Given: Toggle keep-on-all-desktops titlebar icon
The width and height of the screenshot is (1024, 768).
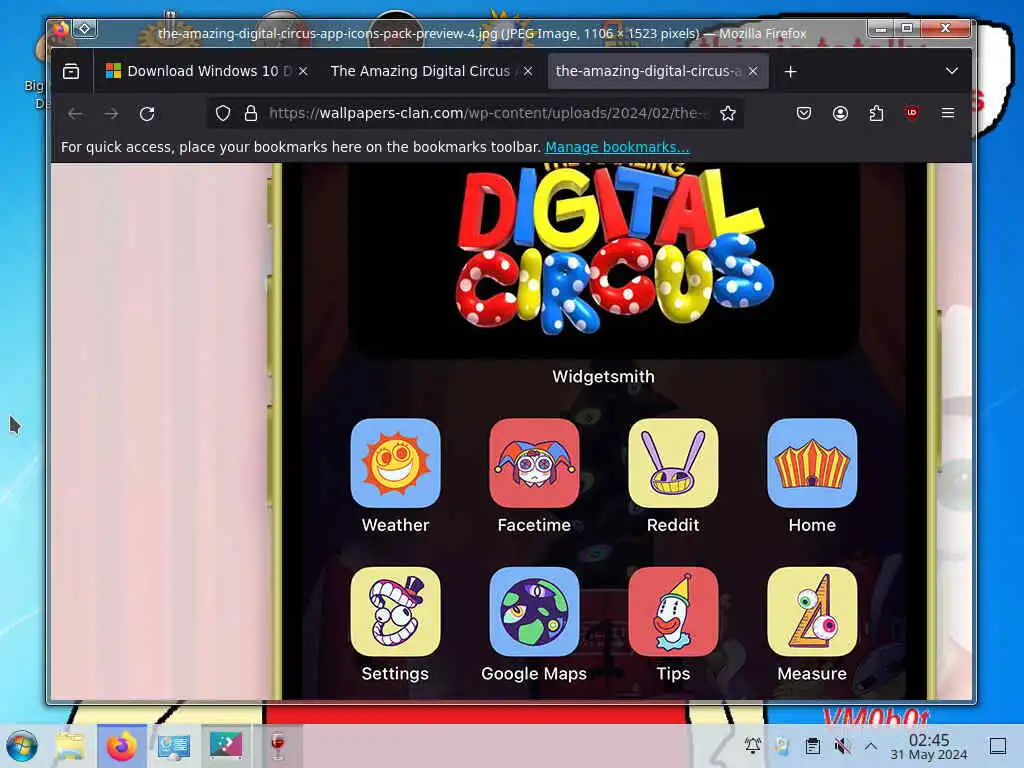Looking at the screenshot, I should tap(85, 29).
